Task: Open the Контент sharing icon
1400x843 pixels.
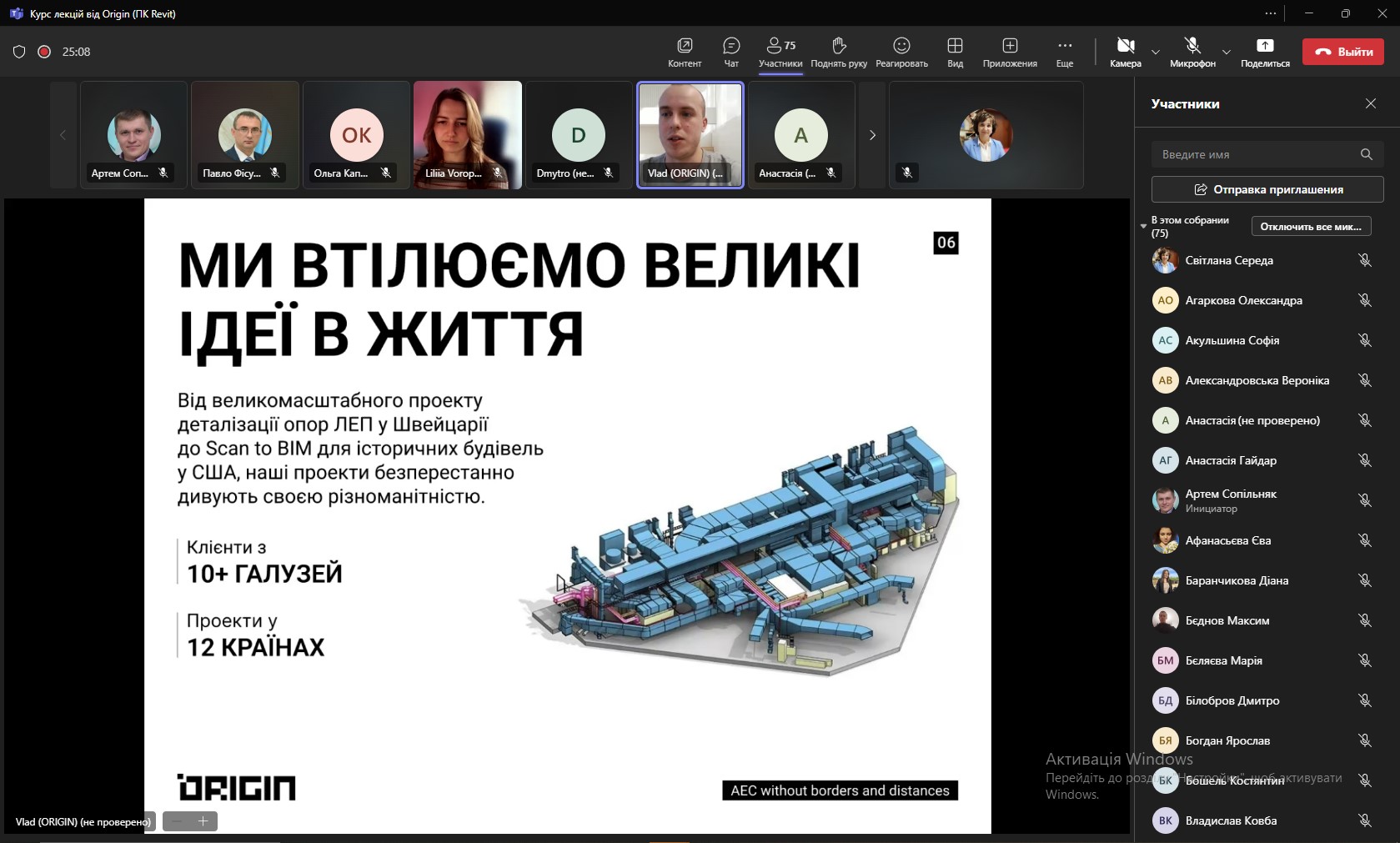Action: click(x=685, y=52)
